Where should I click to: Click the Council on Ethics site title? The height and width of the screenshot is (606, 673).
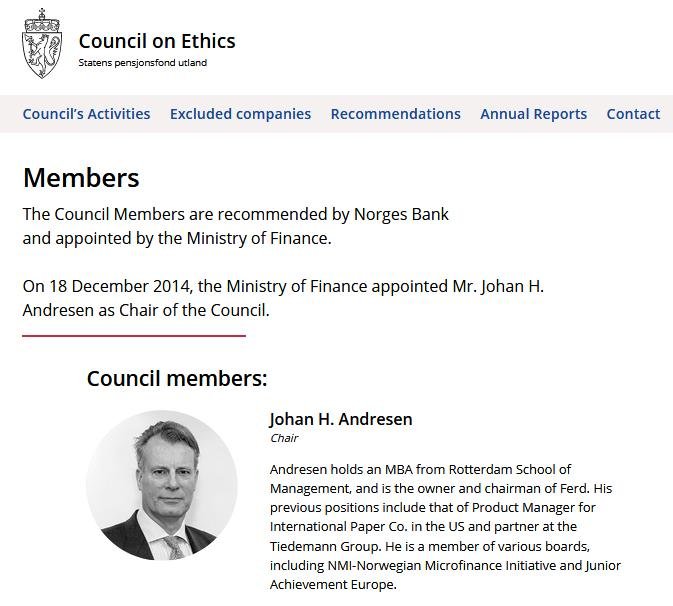click(x=157, y=41)
